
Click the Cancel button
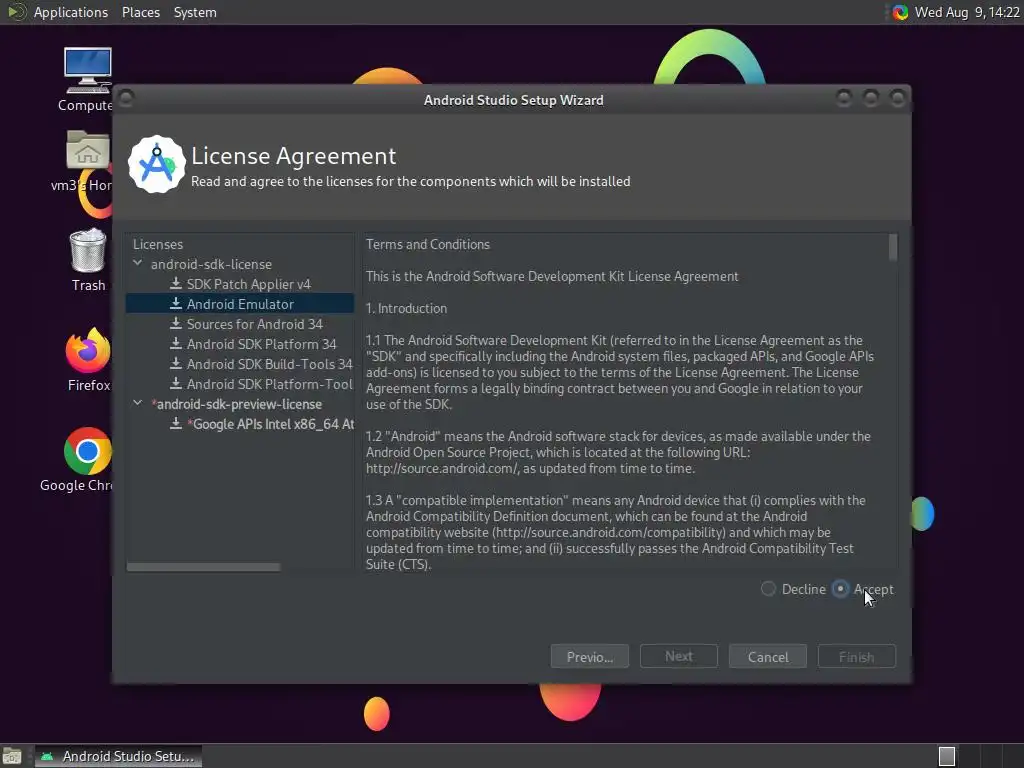(768, 656)
